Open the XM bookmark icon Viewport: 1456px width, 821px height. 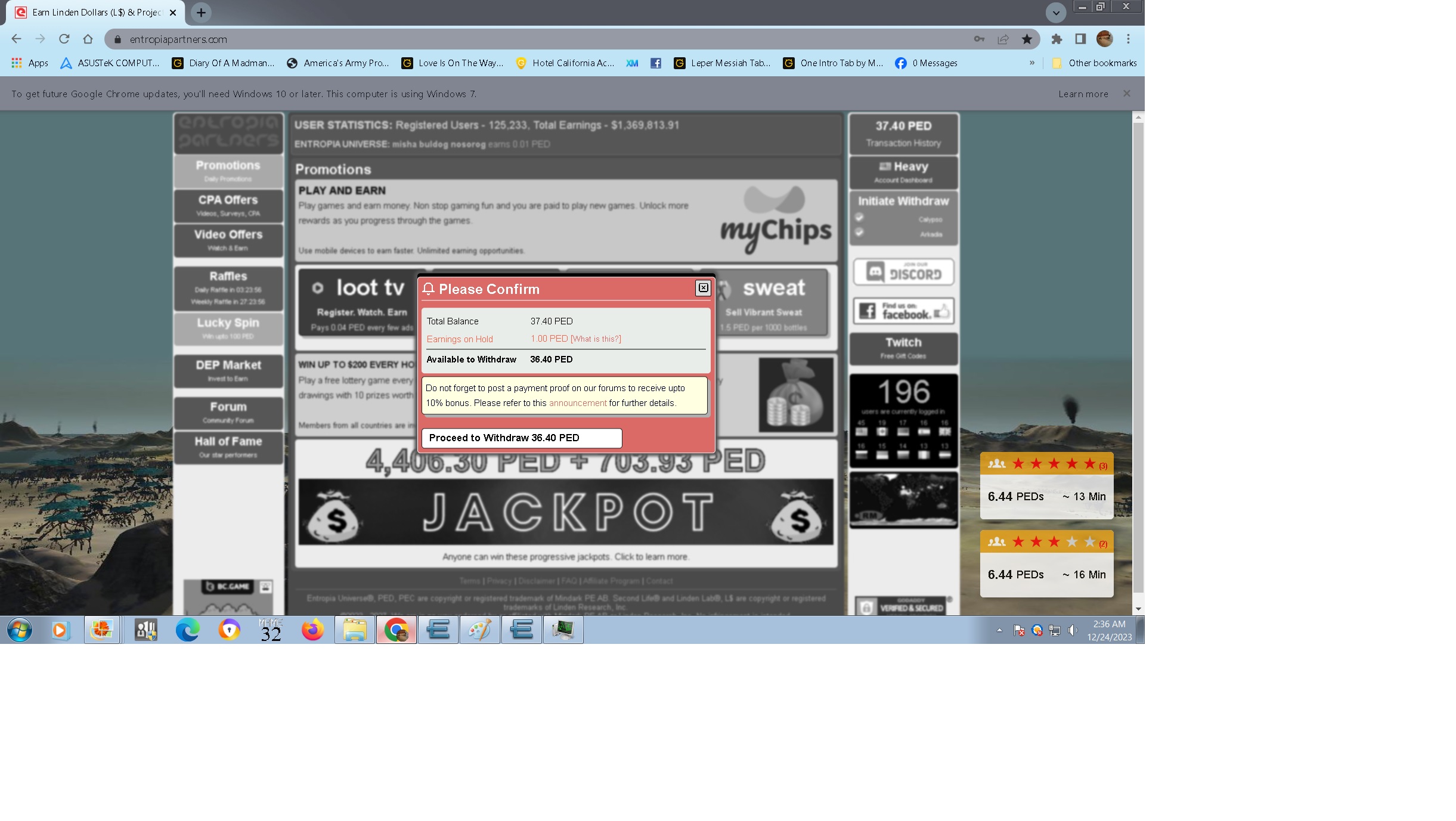coord(632,63)
